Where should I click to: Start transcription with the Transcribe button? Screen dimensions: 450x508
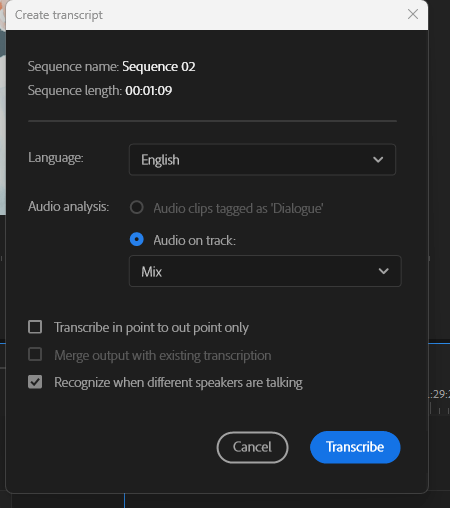click(355, 447)
